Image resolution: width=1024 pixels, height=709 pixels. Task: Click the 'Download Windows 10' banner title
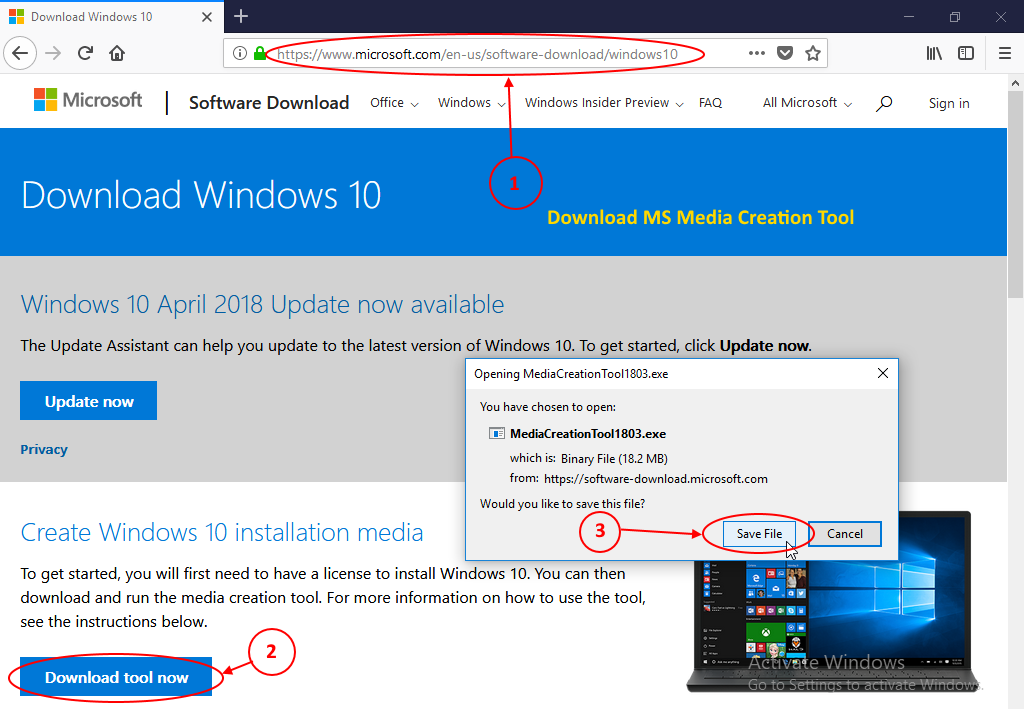[201, 195]
